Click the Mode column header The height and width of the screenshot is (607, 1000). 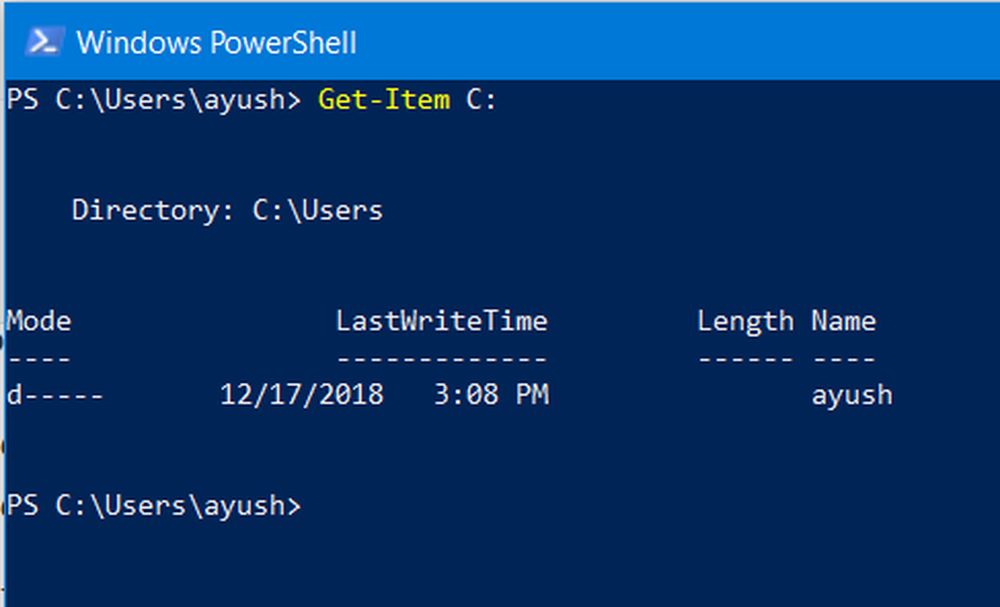[x=39, y=321]
